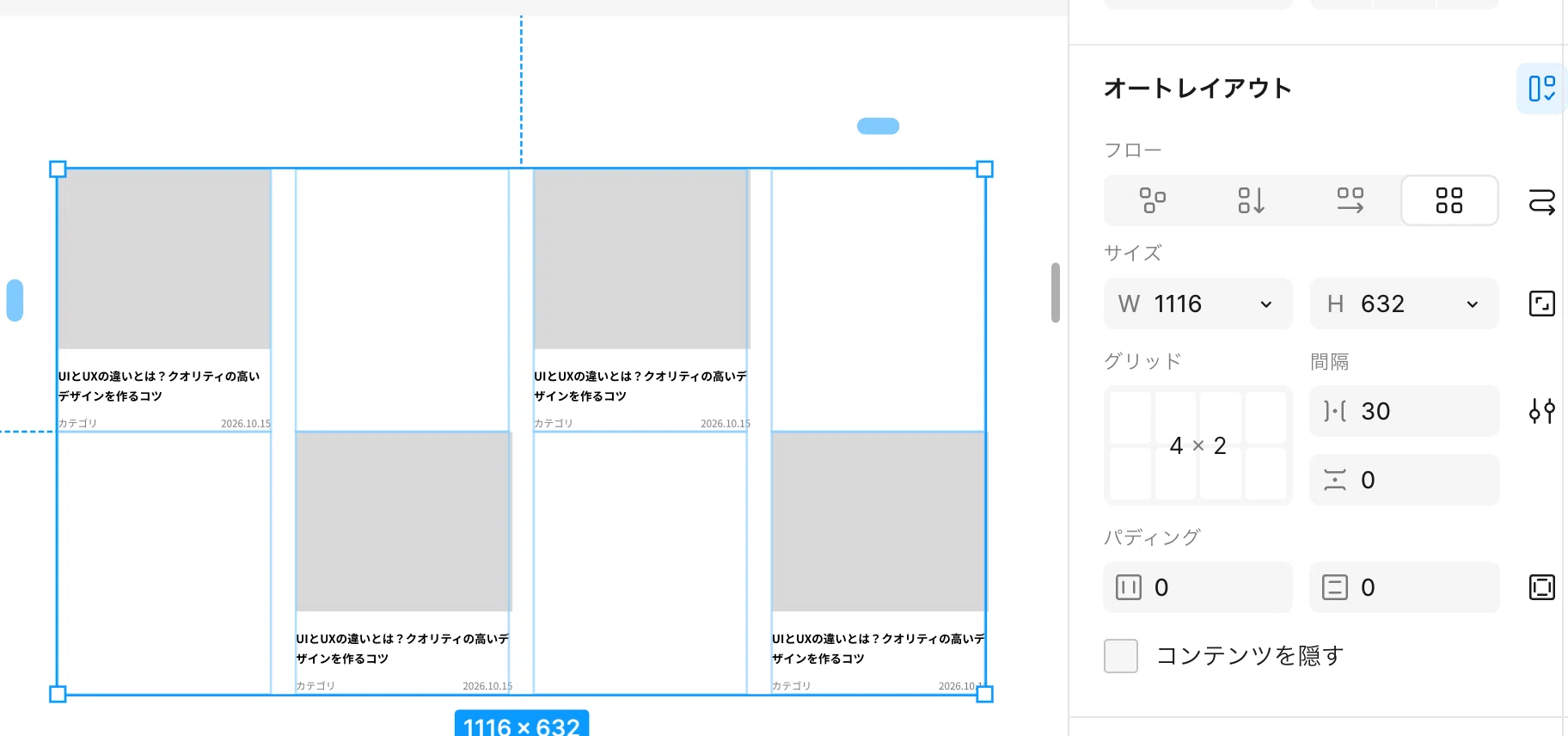Click the individual padding icon
Viewport: 1568px width, 736px height.
(x=1542, y=587)
